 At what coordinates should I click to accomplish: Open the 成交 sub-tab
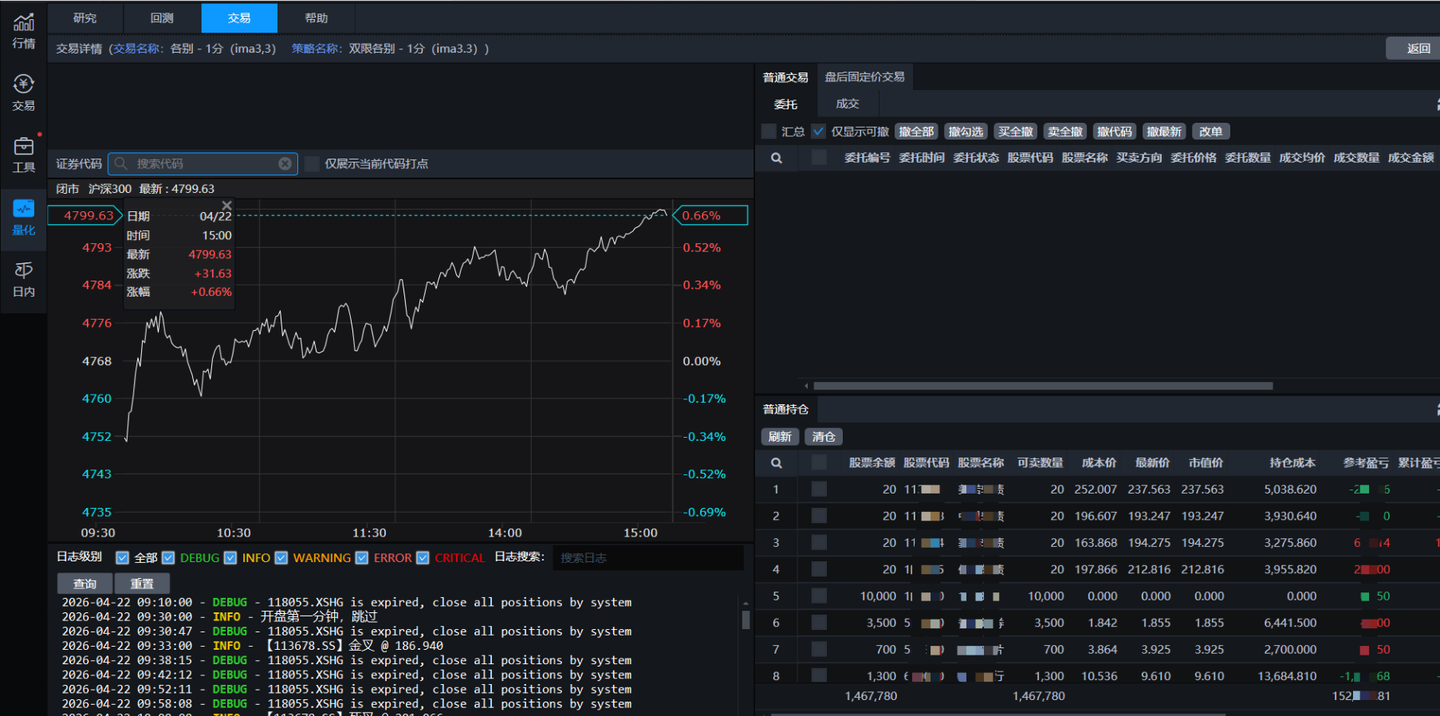coord(847,104)
